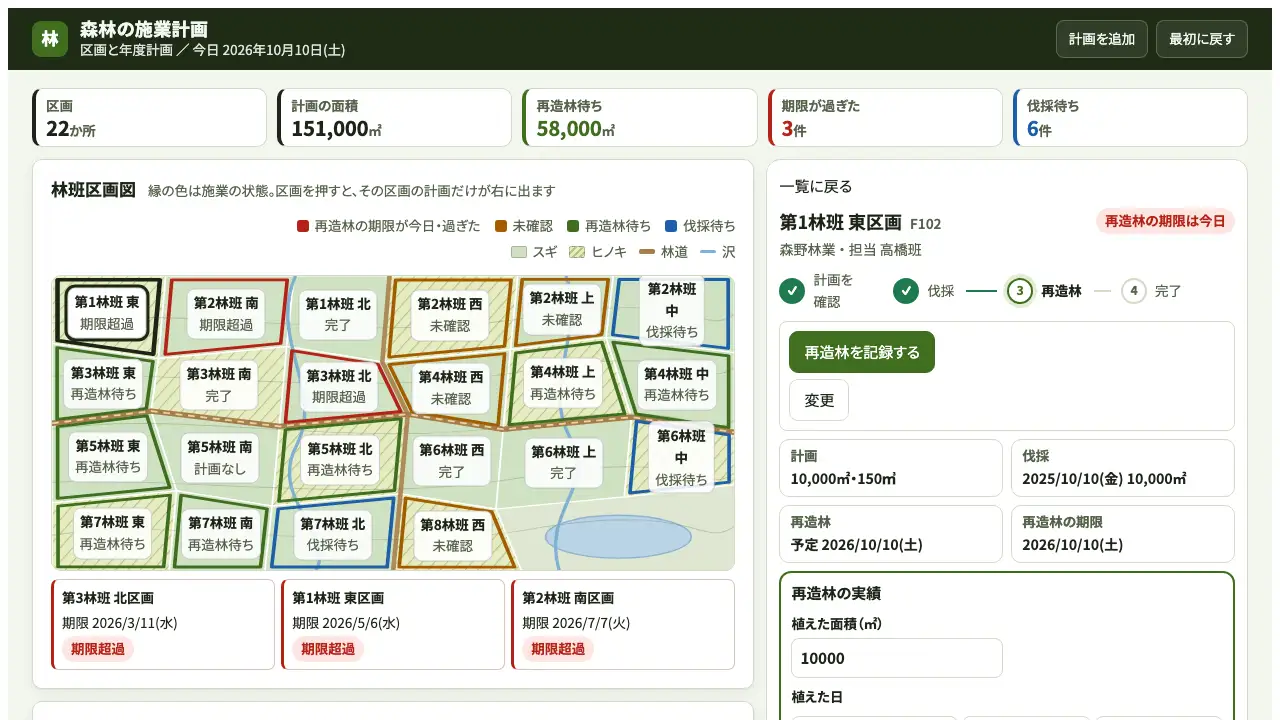The height and width of the screenshot is (720, 1280).
Task: Open the 第3林班 北区画 overdue card below map
Action: 163,625
